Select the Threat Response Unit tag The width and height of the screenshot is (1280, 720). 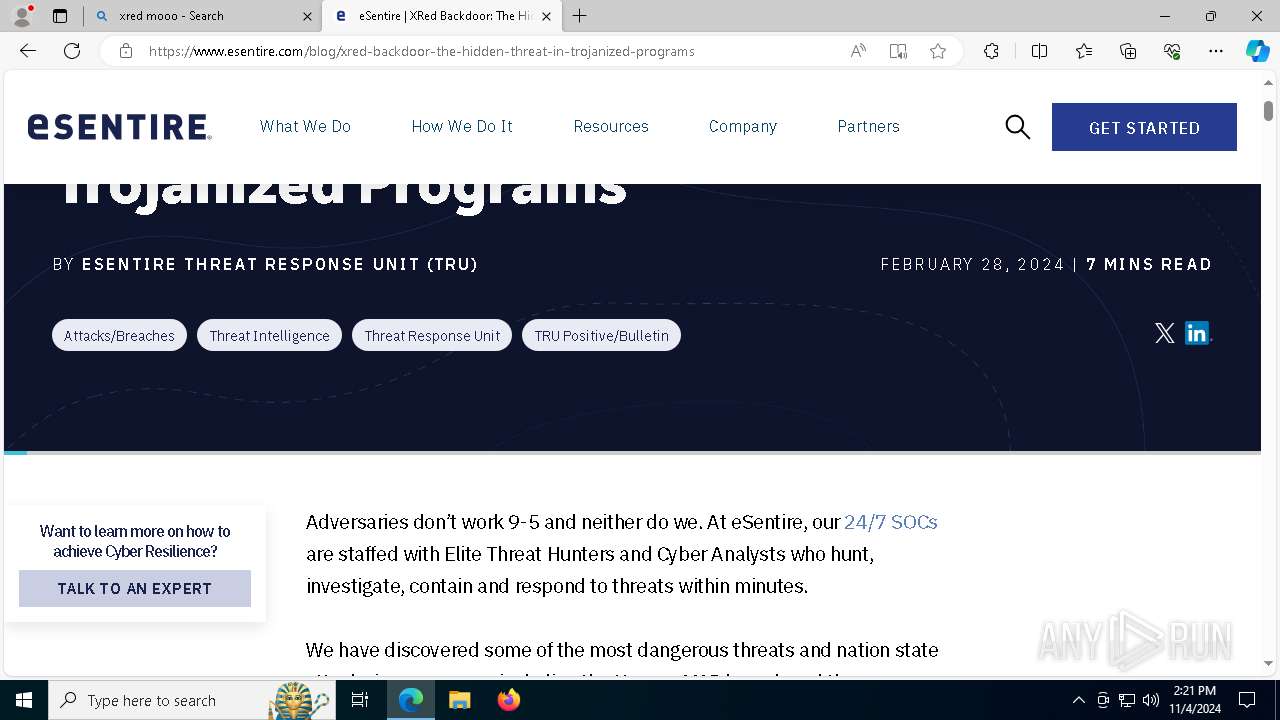pos(432,335)
